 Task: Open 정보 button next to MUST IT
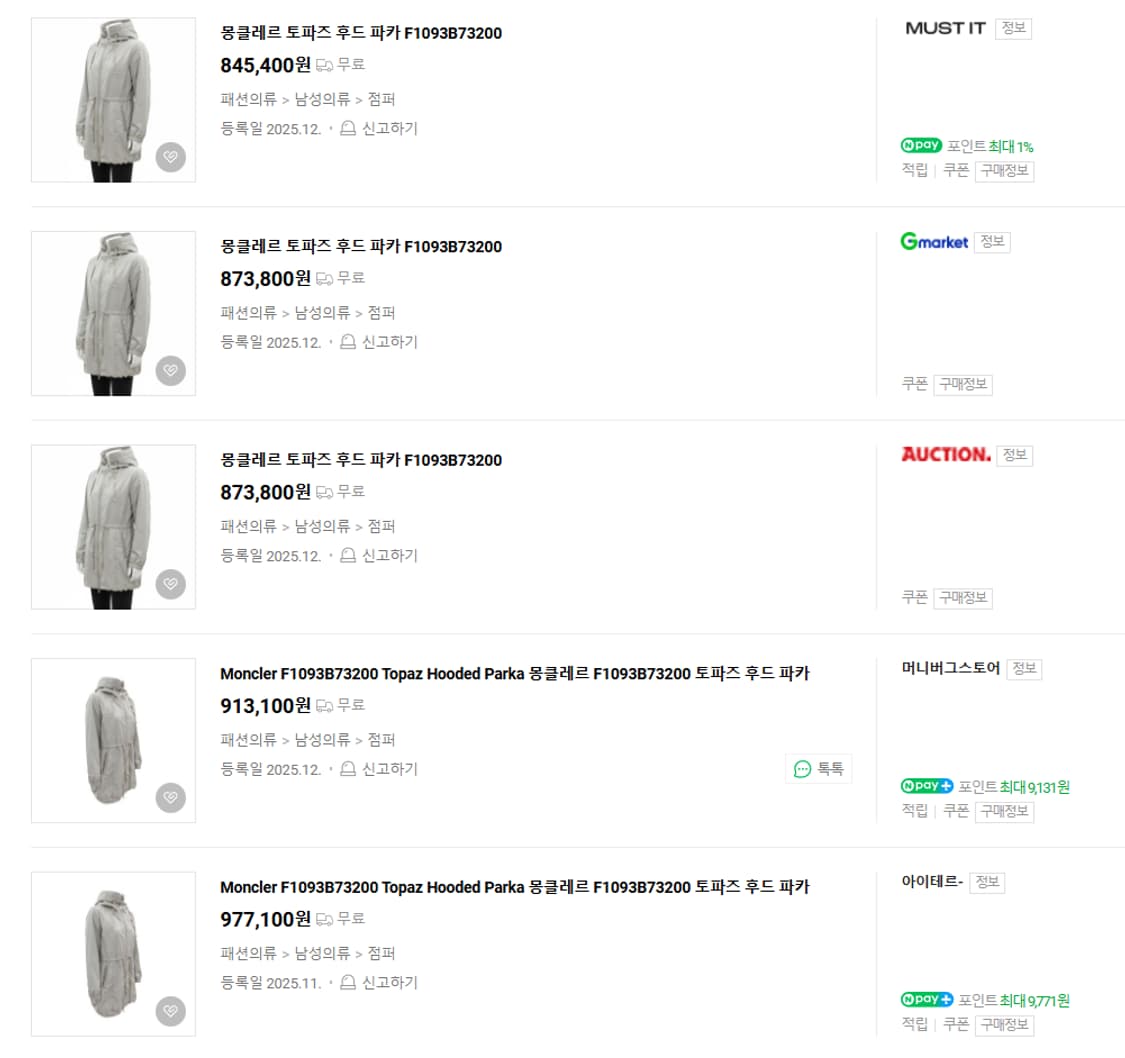[1013, 28]
